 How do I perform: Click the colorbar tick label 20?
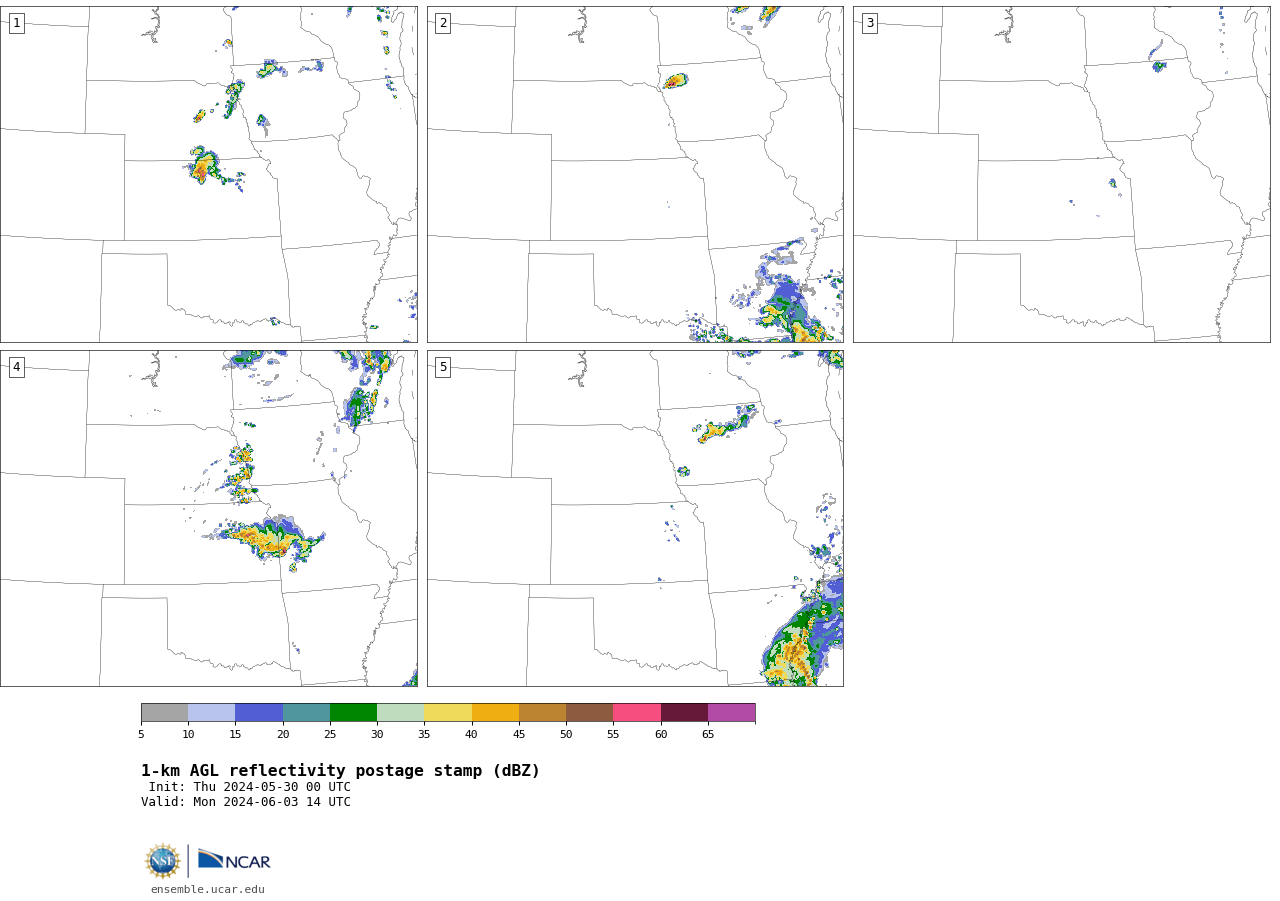click(283, 735)
